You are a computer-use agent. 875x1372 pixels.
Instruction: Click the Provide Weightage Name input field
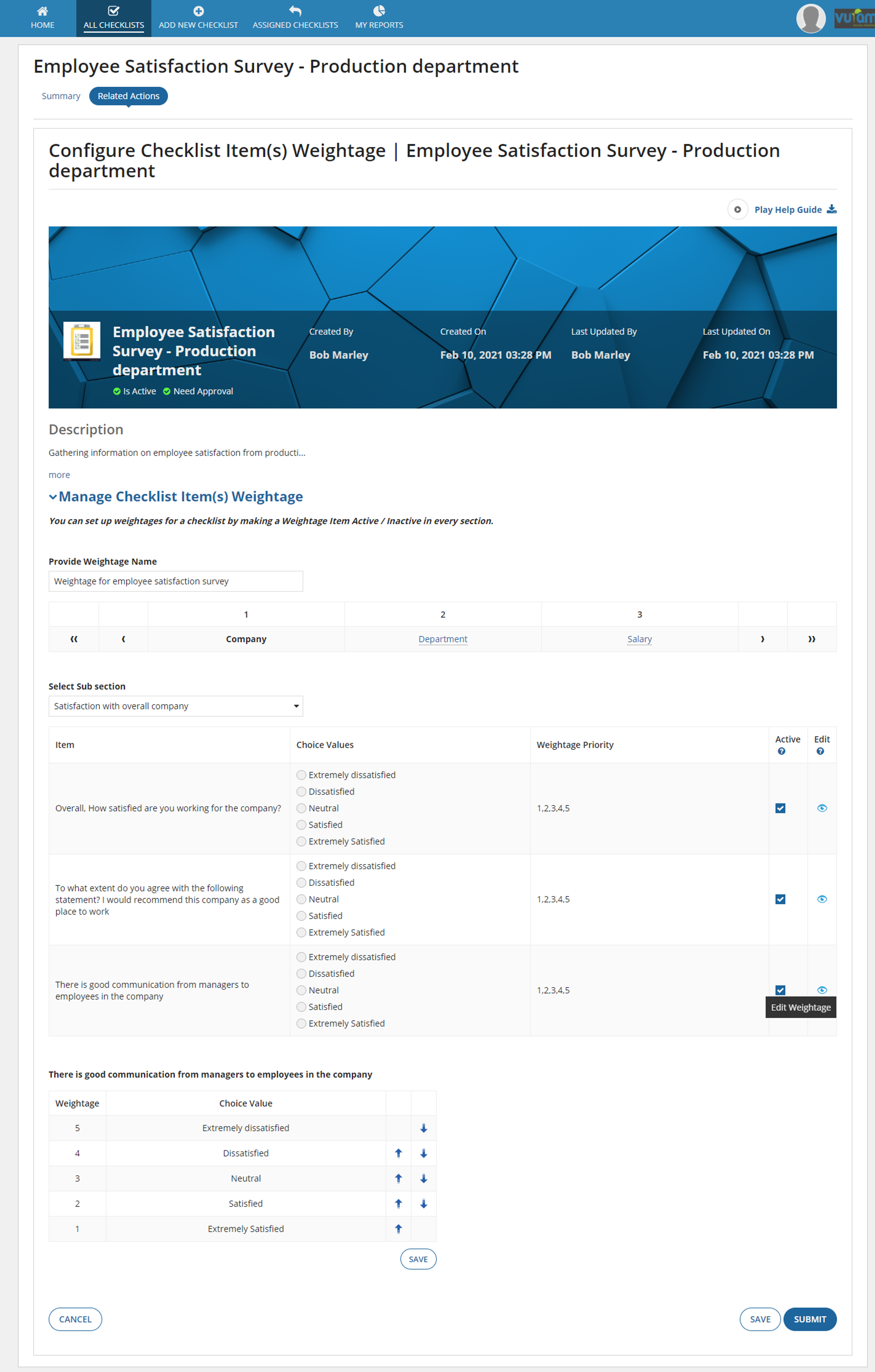(175, 581)
